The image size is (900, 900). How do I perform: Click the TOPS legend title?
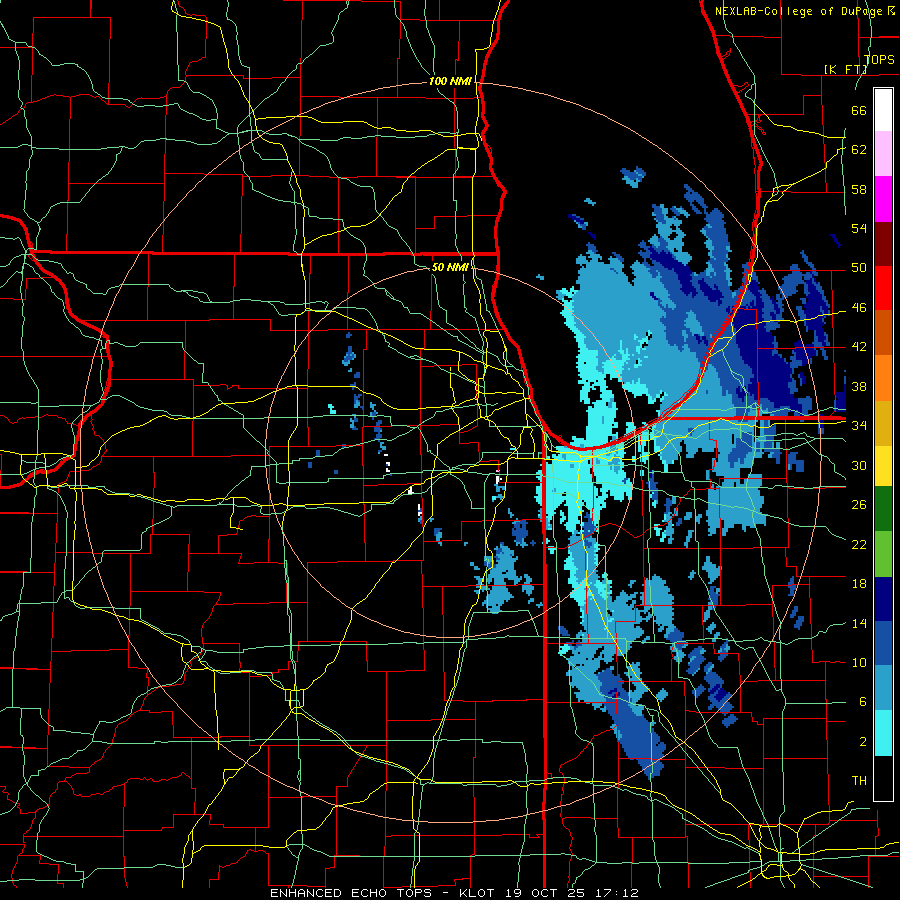point(879,59)
